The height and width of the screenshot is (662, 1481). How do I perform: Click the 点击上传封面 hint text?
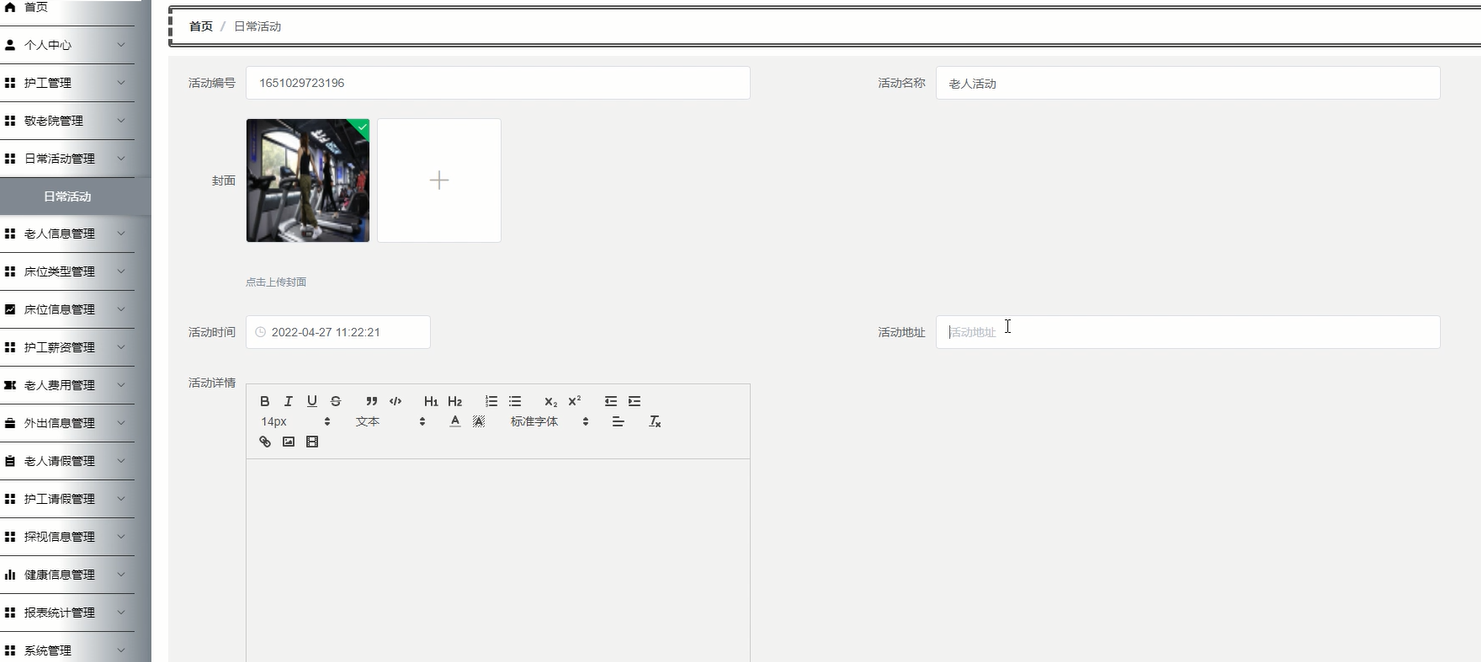pyautogui.click(x=276, y=282)
